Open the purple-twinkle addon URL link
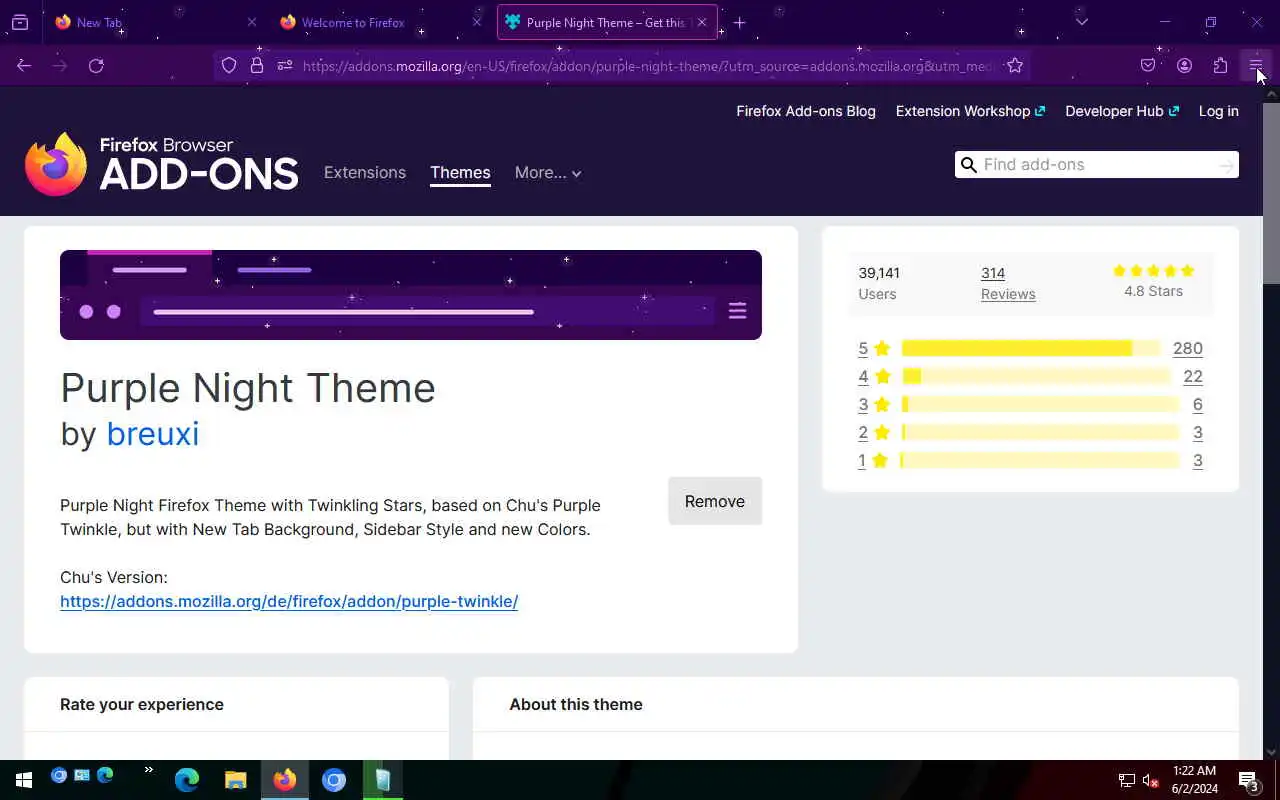The image size is (1280, 800). pyautogui.click(x=289, y=601)
